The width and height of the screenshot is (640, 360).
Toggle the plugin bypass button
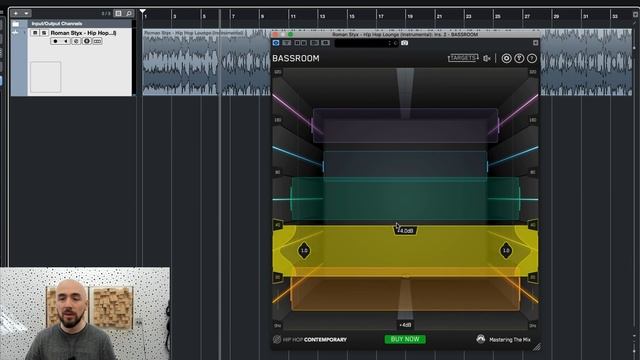(x=287, y=43)
